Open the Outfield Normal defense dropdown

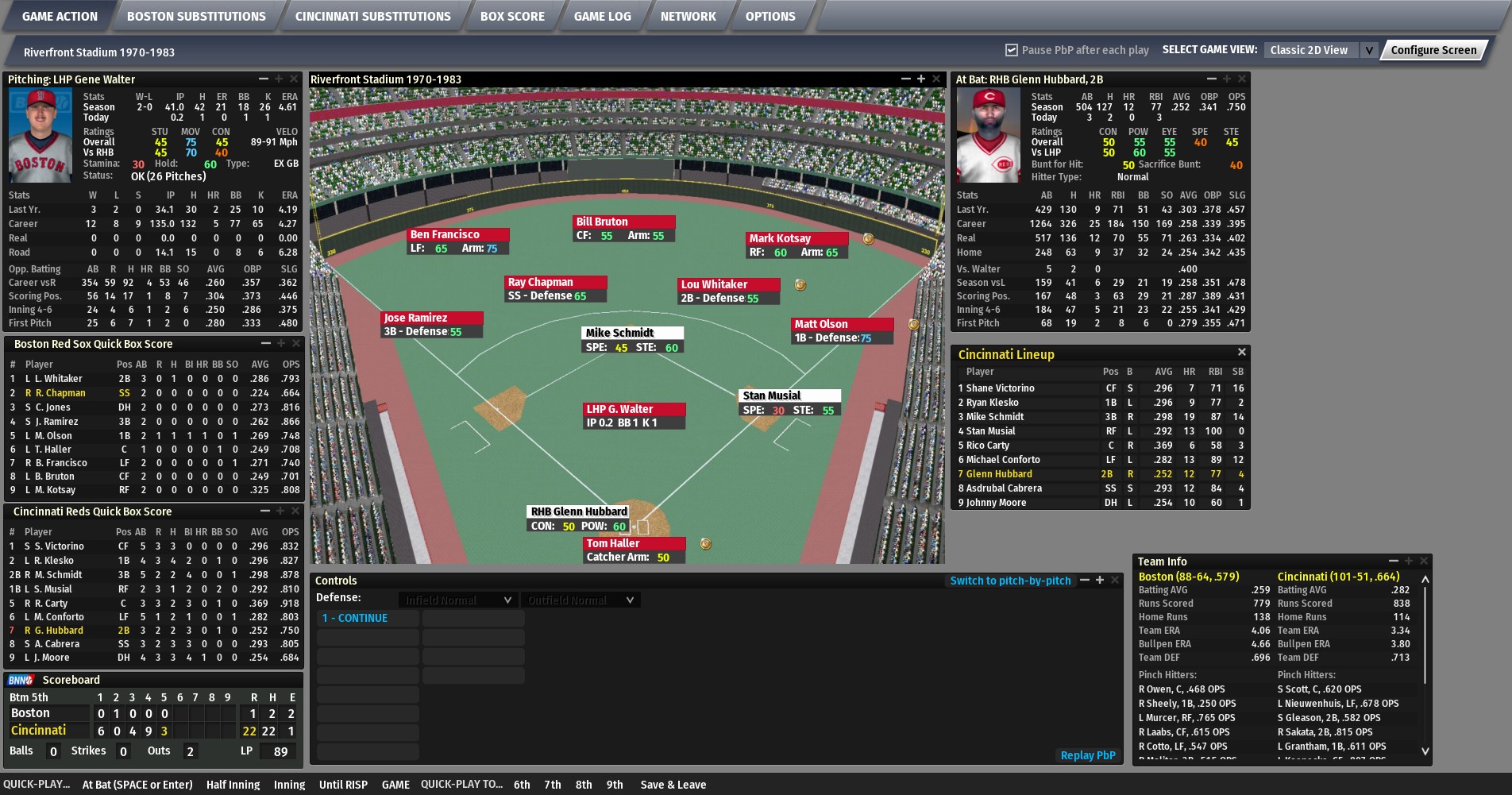click(x=580, y=600)
